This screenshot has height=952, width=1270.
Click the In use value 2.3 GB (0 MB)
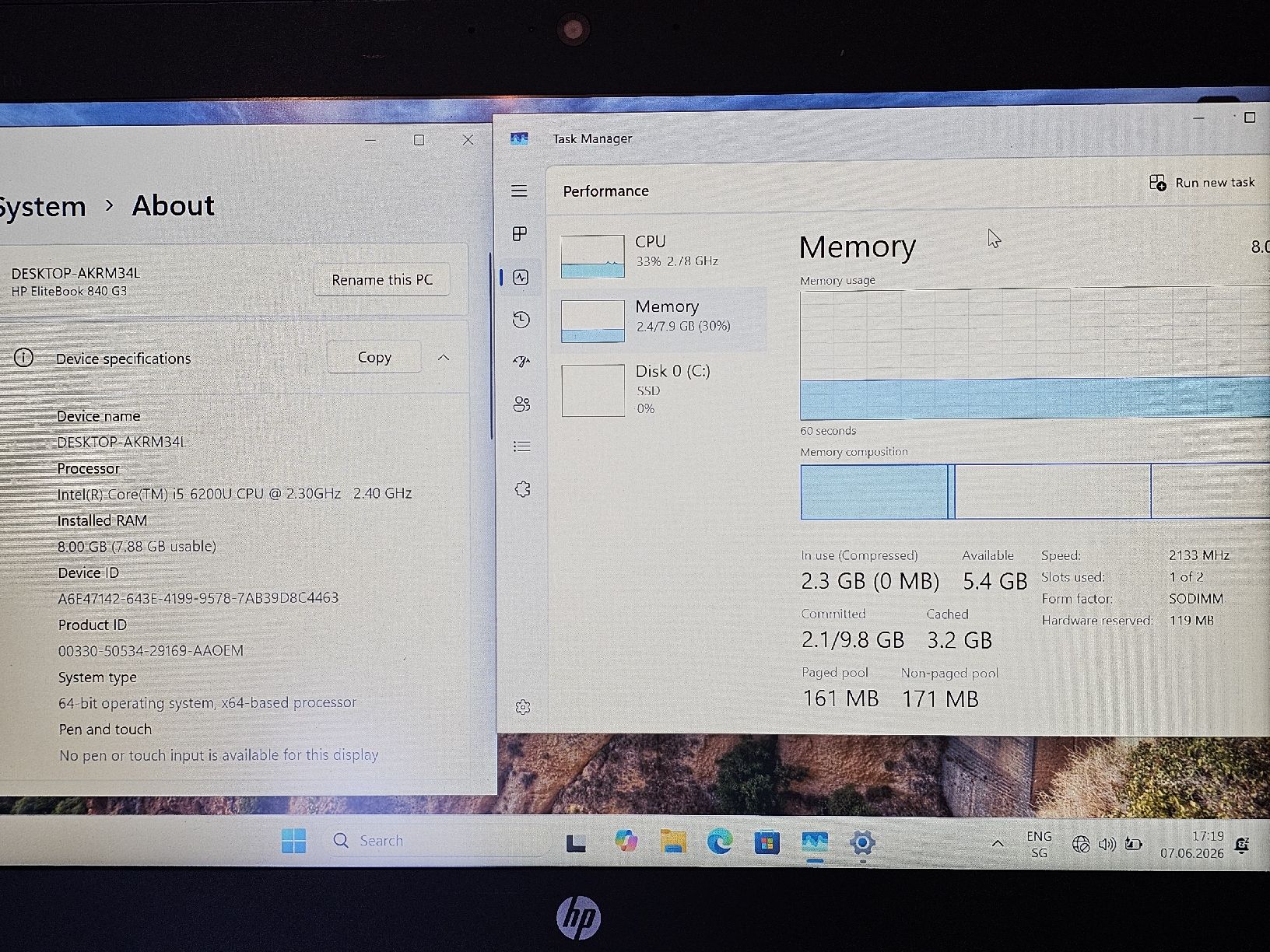pos(870,582)
